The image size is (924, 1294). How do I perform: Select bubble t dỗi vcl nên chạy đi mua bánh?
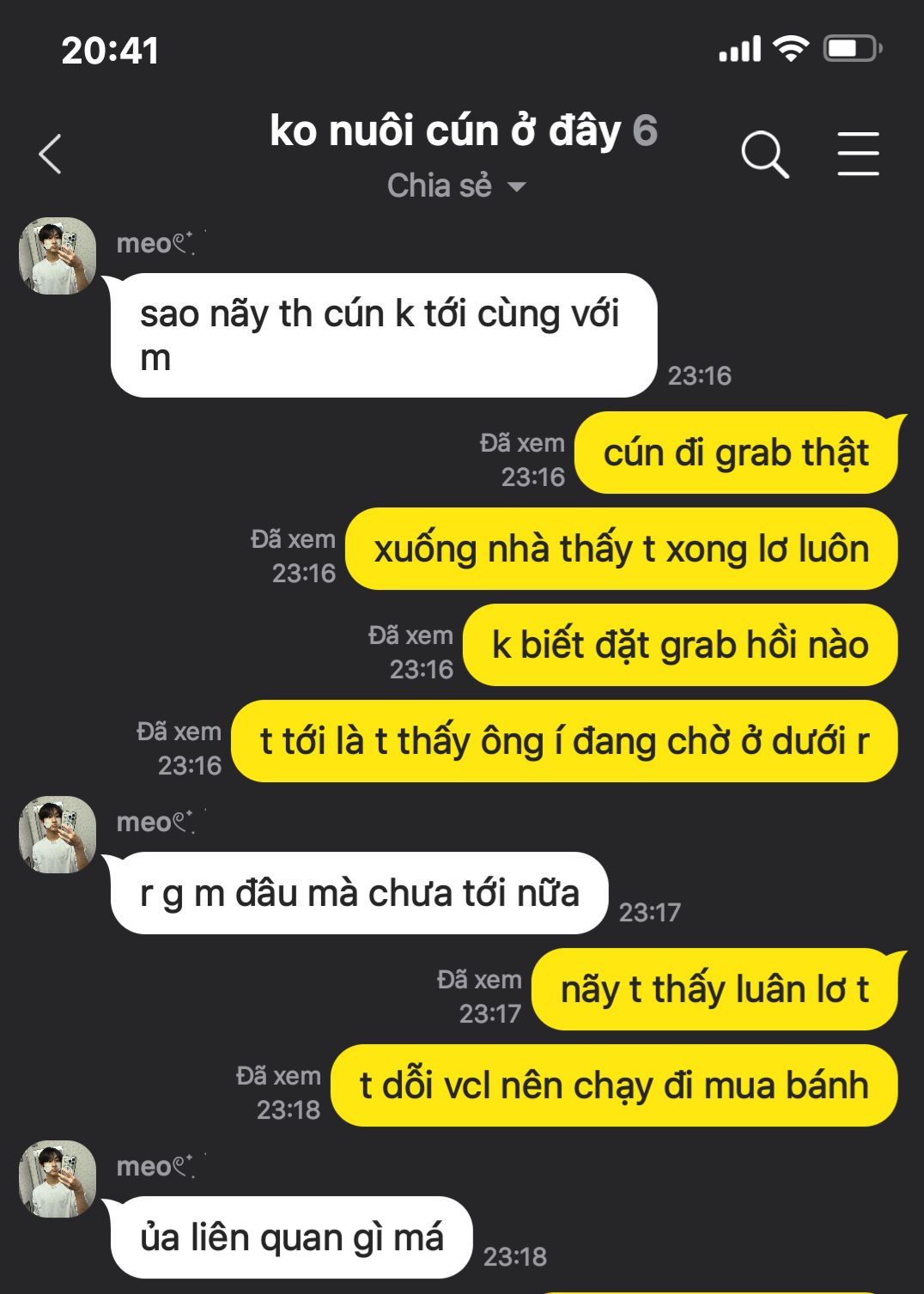click(x=614, y=1085)
